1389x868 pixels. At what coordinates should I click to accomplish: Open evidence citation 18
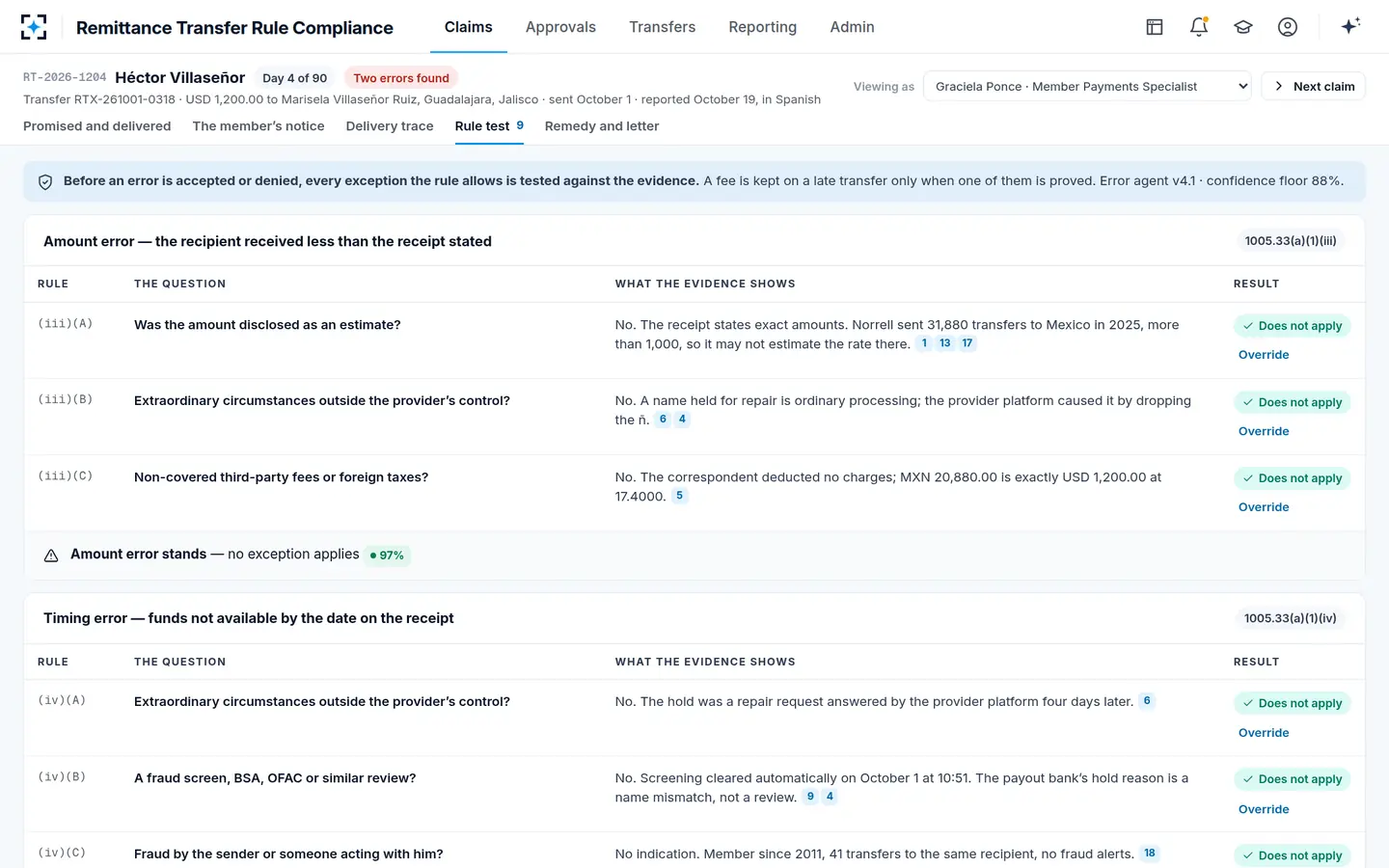coord(1150,854)
